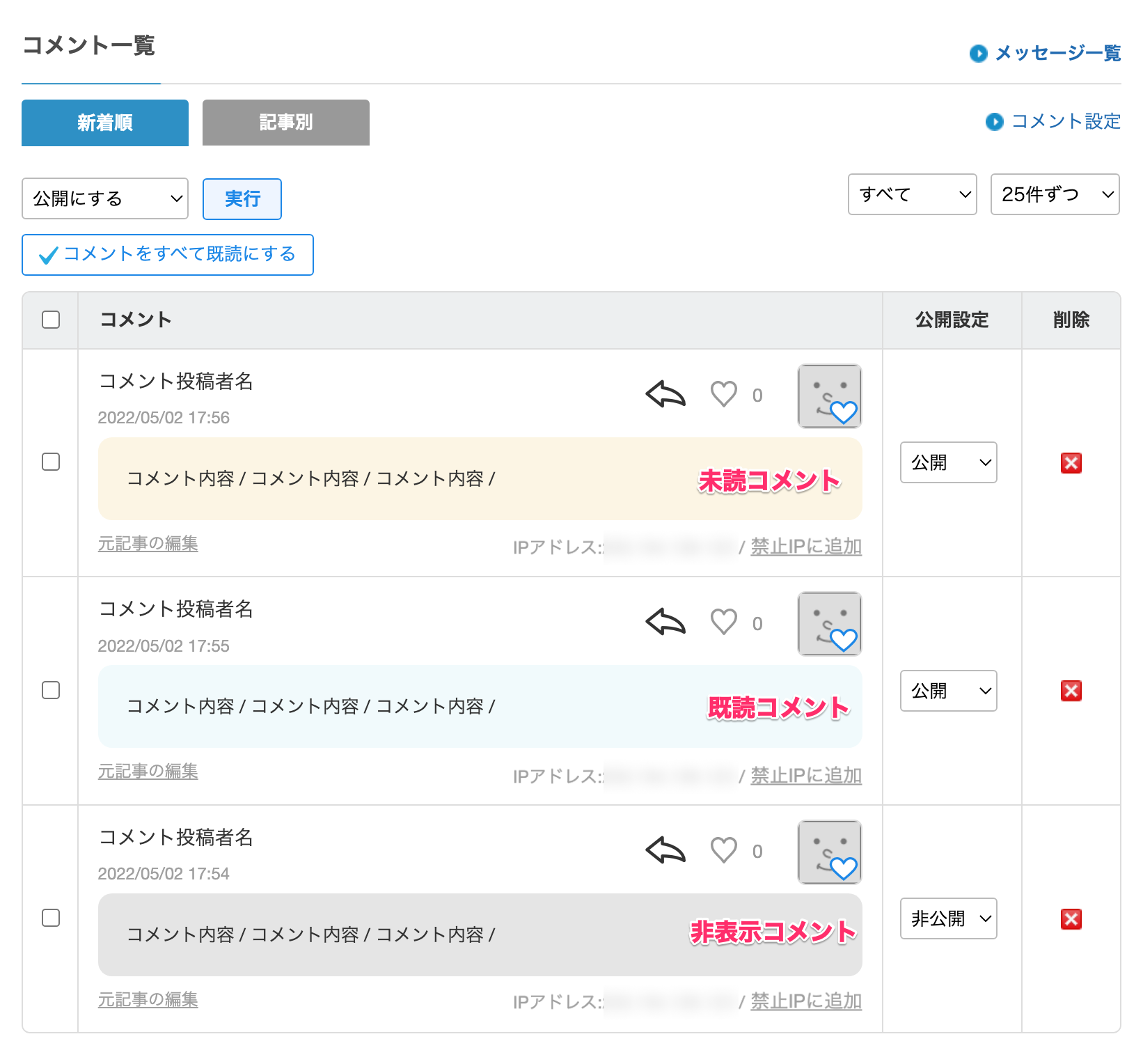Click the blue arrow icon beside コメント設定
Viewport: 1143px width, 1064px height.
click(993, 122)
